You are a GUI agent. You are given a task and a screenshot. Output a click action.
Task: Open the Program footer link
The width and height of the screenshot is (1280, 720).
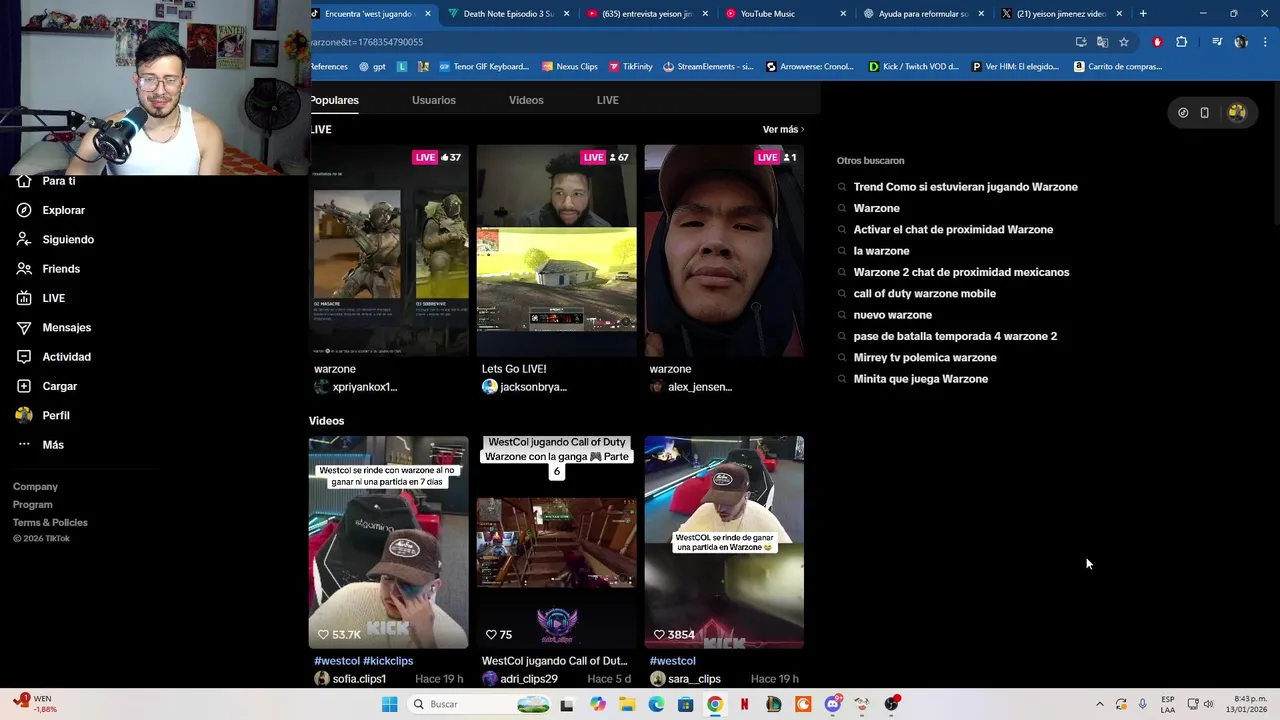(32, 504)
